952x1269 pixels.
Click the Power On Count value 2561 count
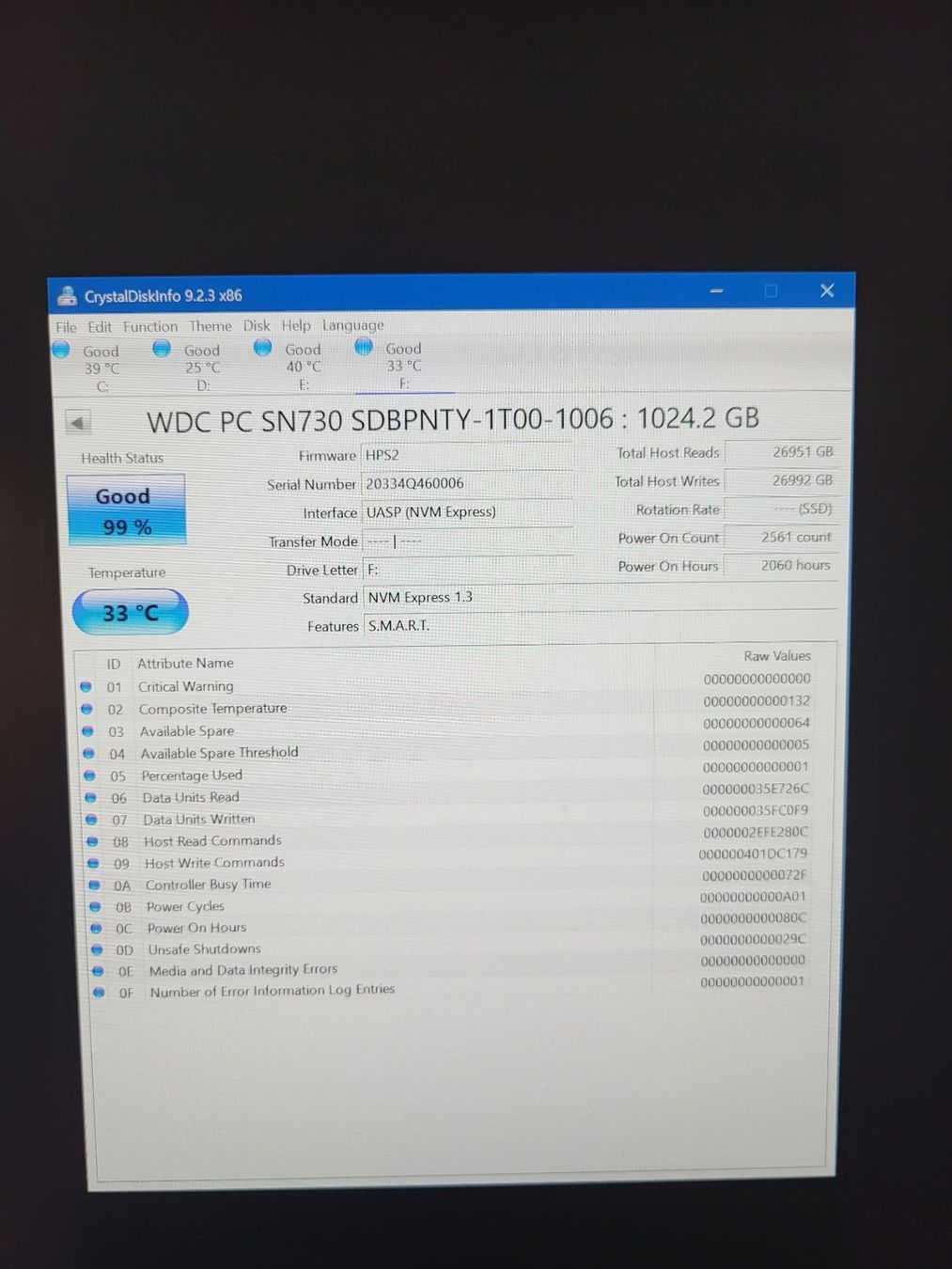781,537
